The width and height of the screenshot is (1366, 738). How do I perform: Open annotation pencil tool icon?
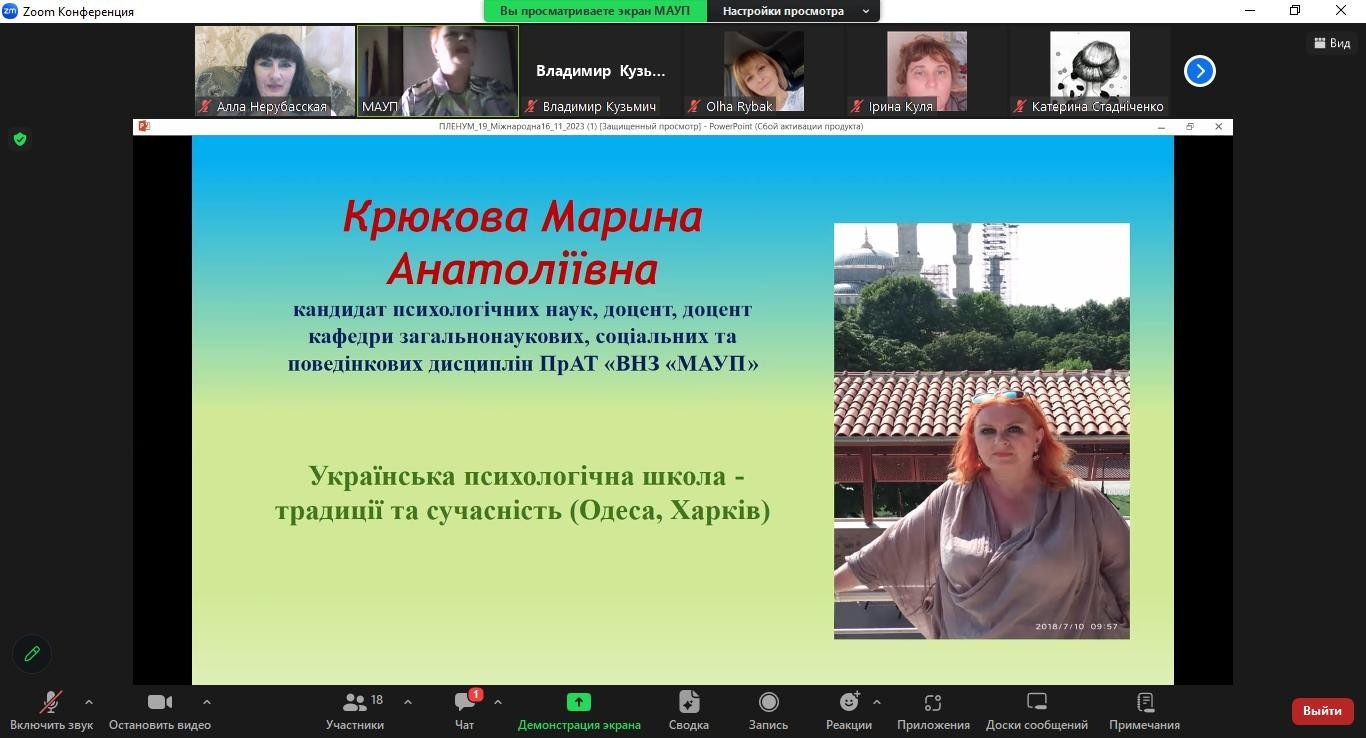click(32, 654)
